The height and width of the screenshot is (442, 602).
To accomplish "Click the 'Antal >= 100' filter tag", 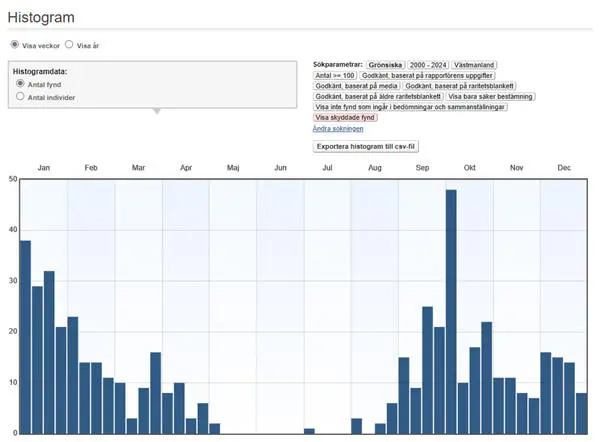I will (335, 75).
